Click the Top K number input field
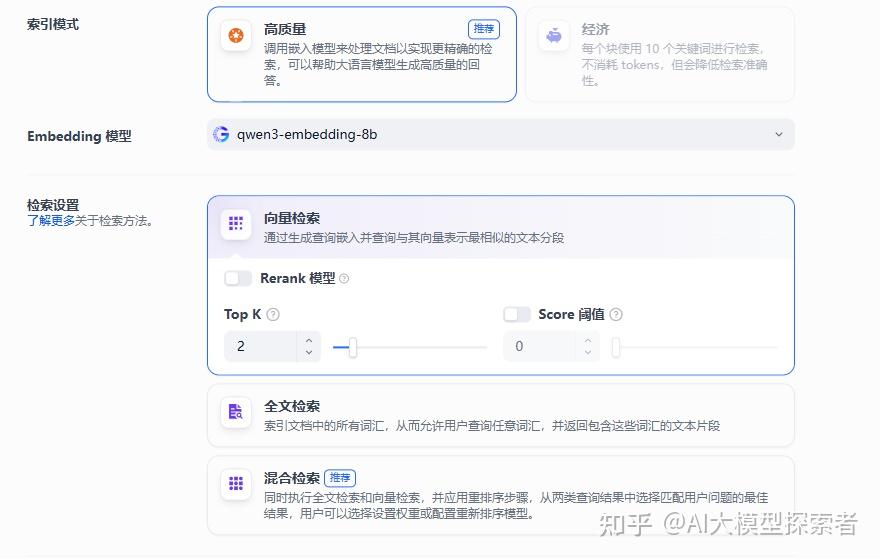880x559 pixels. (x=262, y=347)
